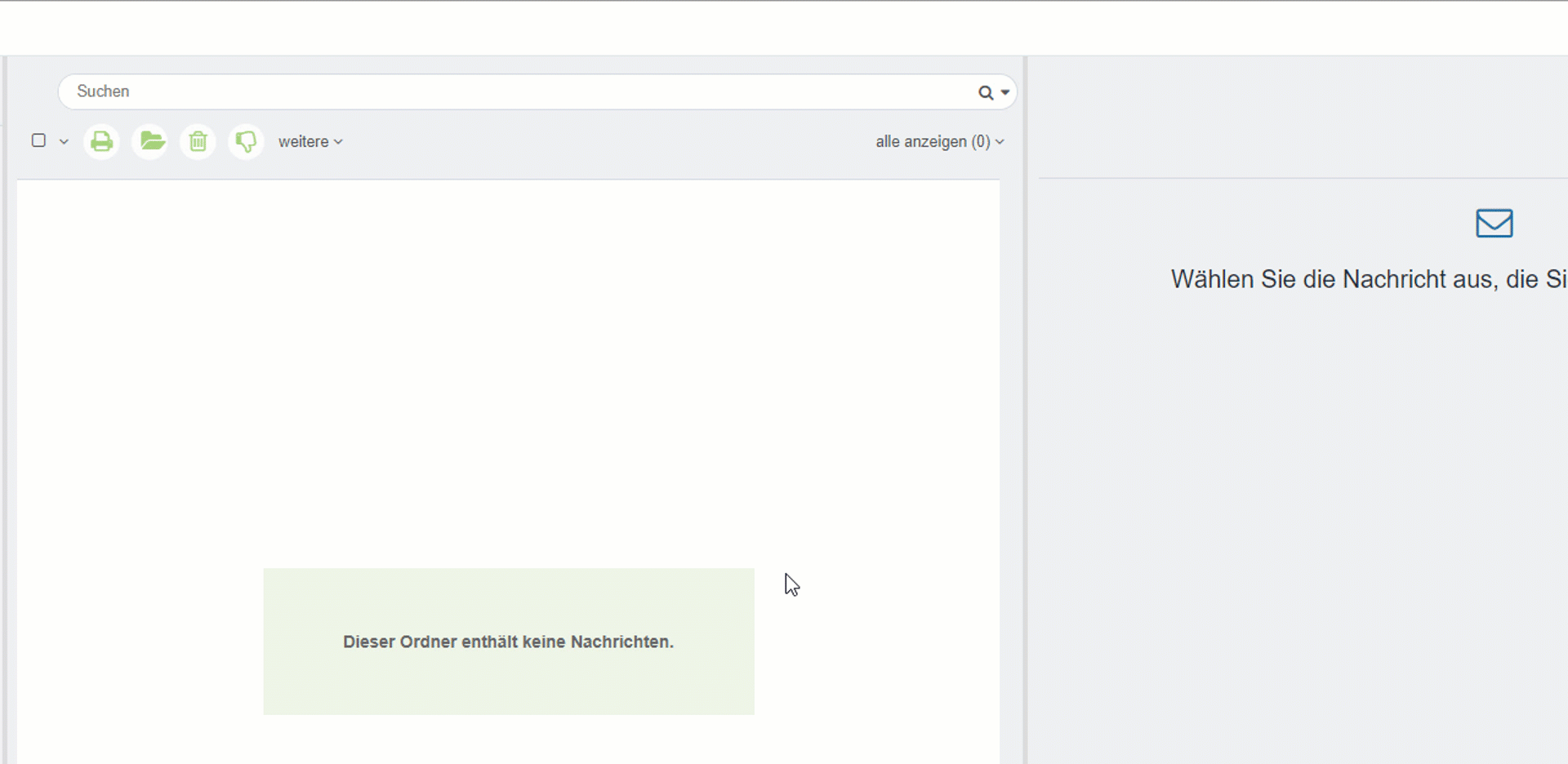Screen dimensions: 1568x764
Task: Click the "Dieser Ordner enthält keine Nachrichten" notice
Action: [x=508, y=642]
